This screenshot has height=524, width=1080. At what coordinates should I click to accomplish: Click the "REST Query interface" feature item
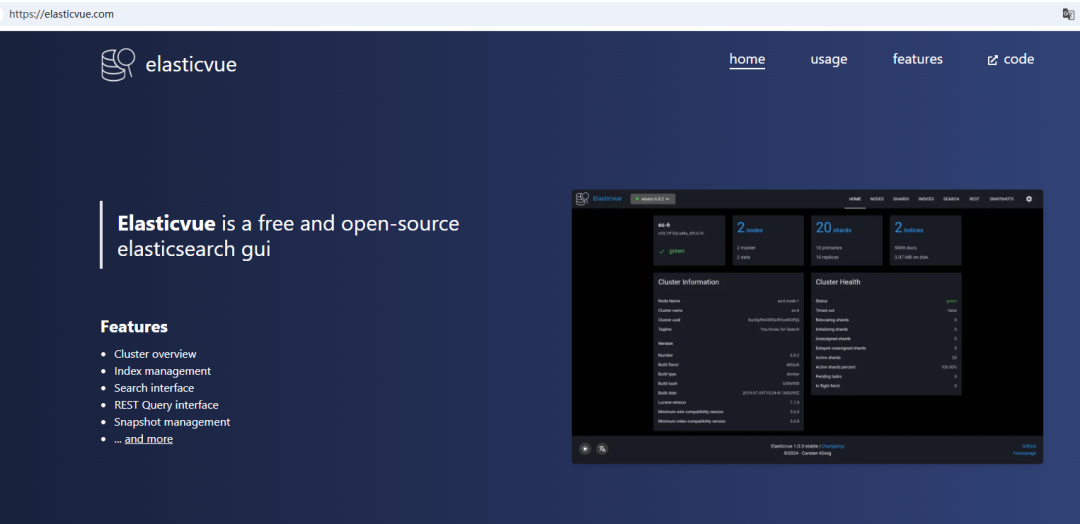(x=167, y=406)
